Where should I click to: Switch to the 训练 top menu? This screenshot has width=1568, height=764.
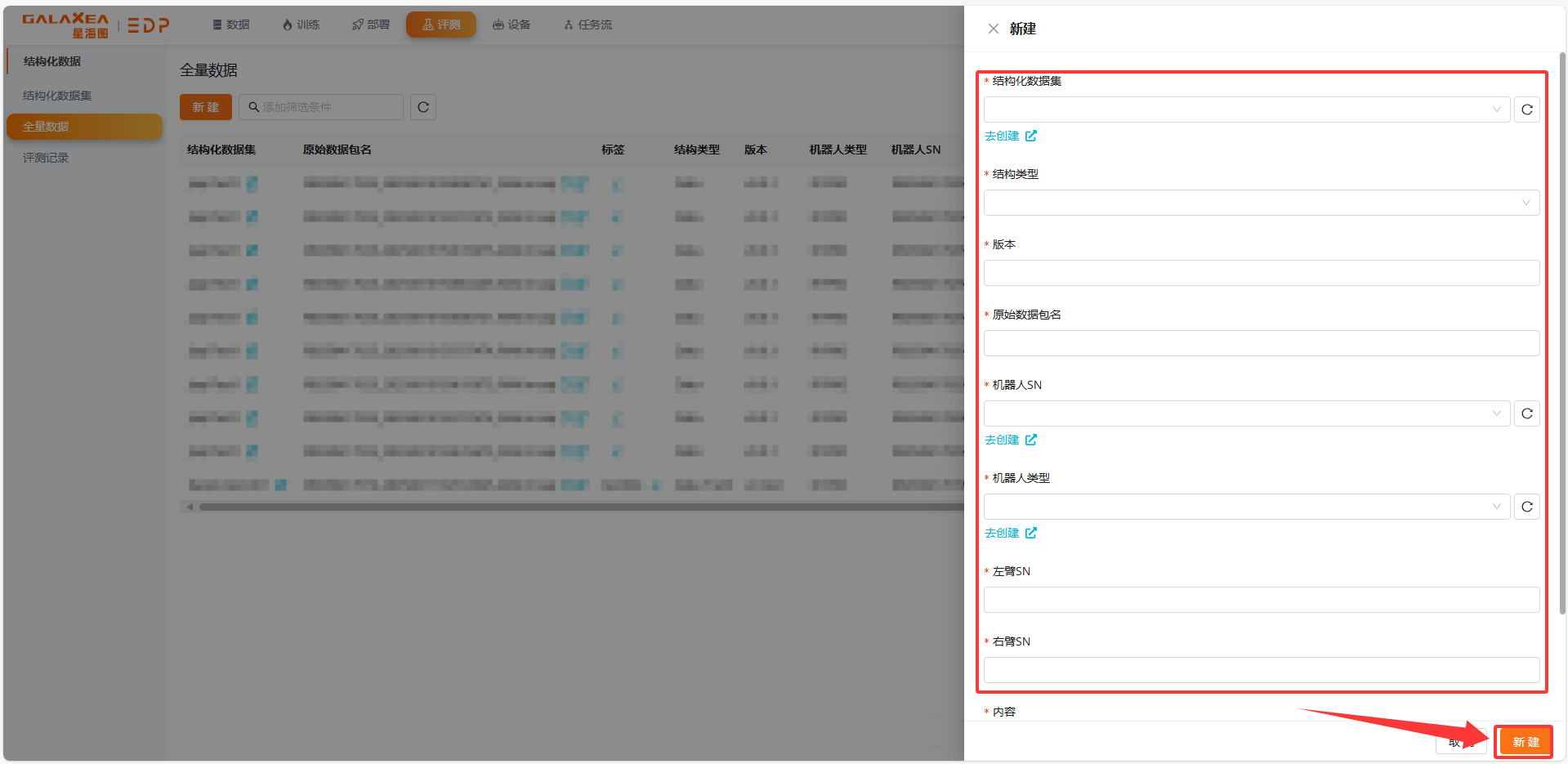301,25
